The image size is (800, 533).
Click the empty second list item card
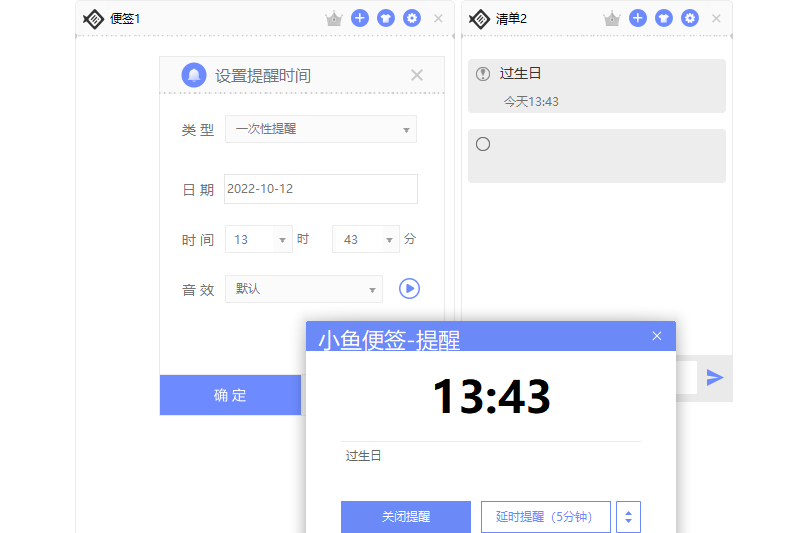[x=597, y=156]
